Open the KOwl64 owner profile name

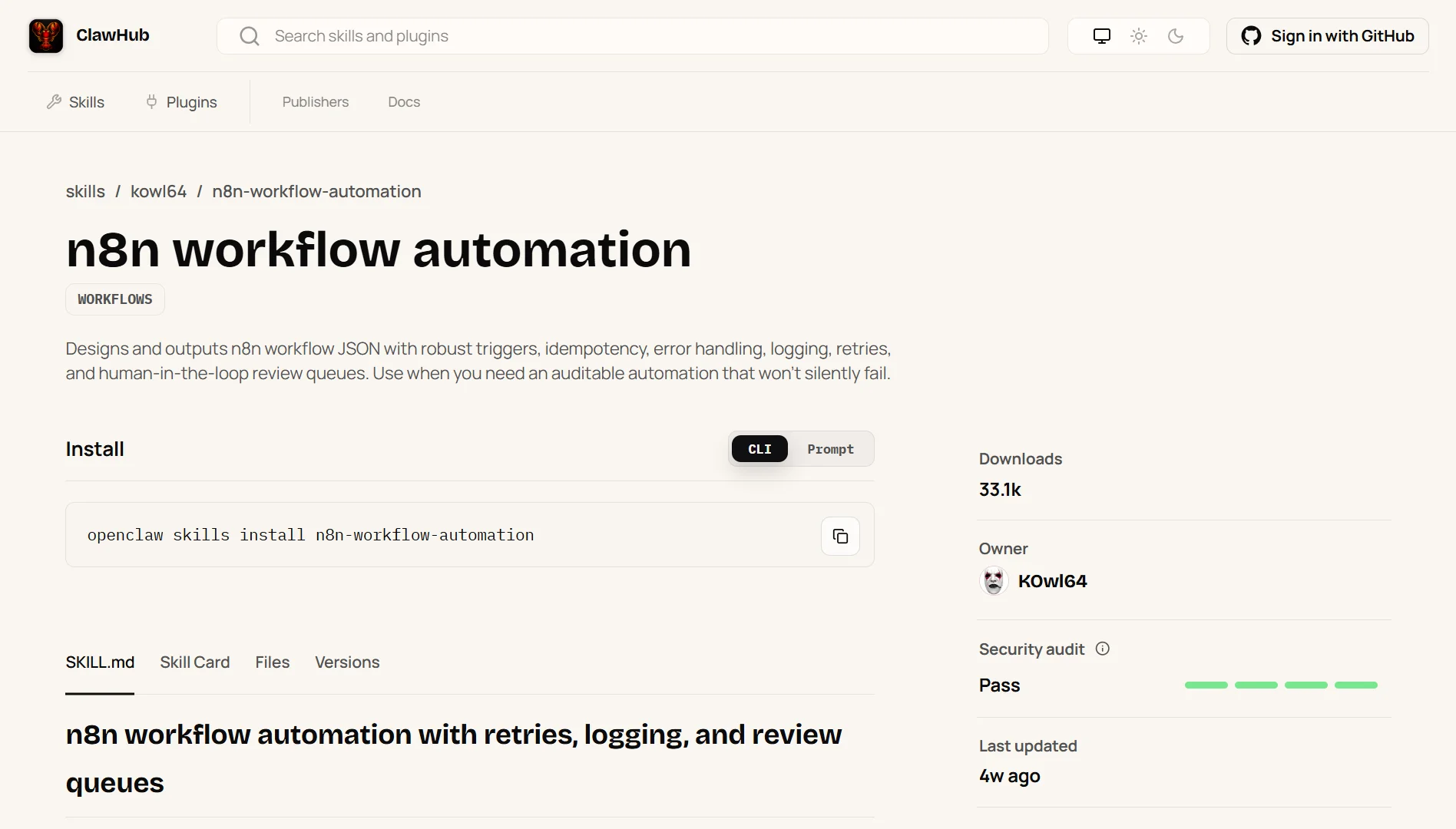[x=1052, y=581]
